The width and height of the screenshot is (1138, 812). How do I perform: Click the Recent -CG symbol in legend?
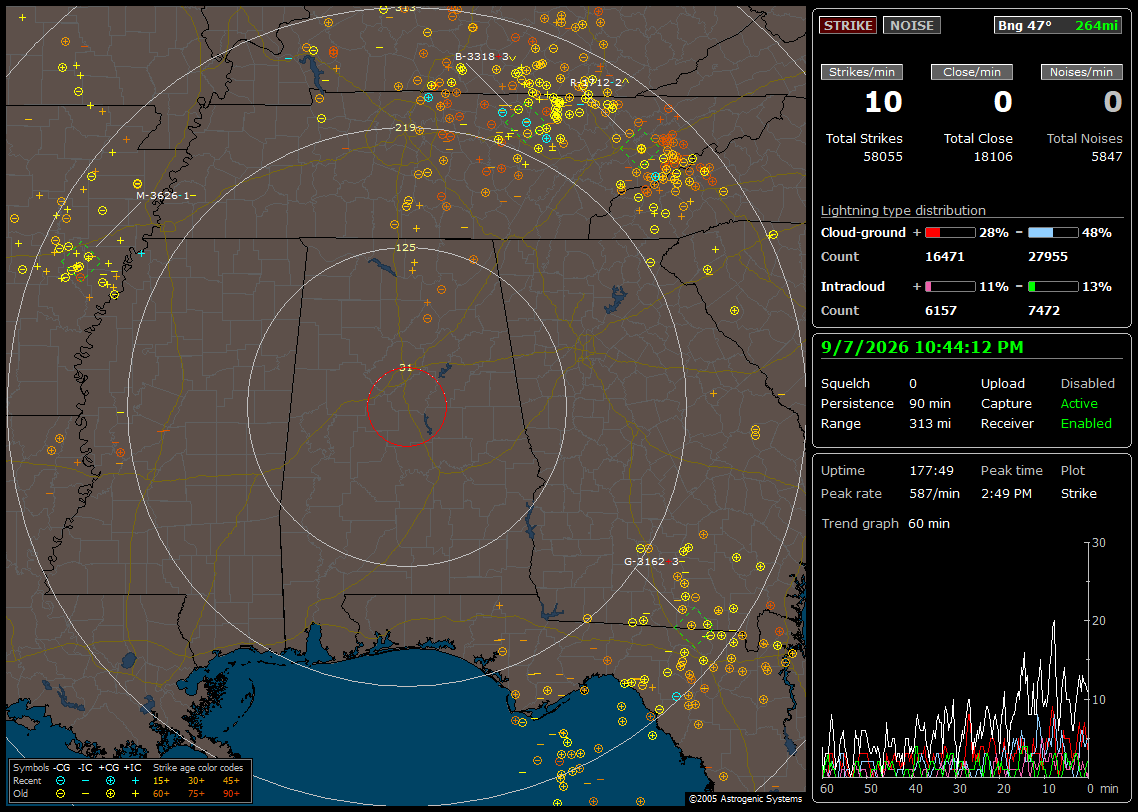tap(60, 781)
